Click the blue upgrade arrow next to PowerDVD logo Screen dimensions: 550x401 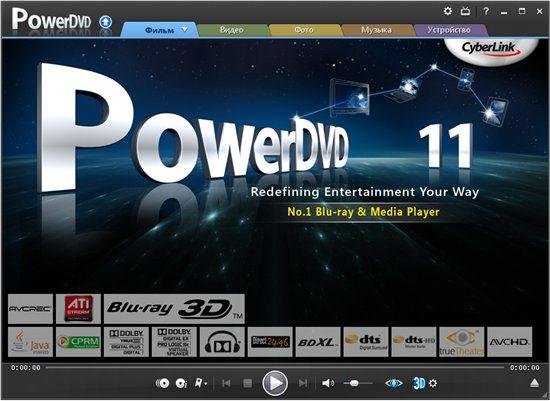(106, 22)
